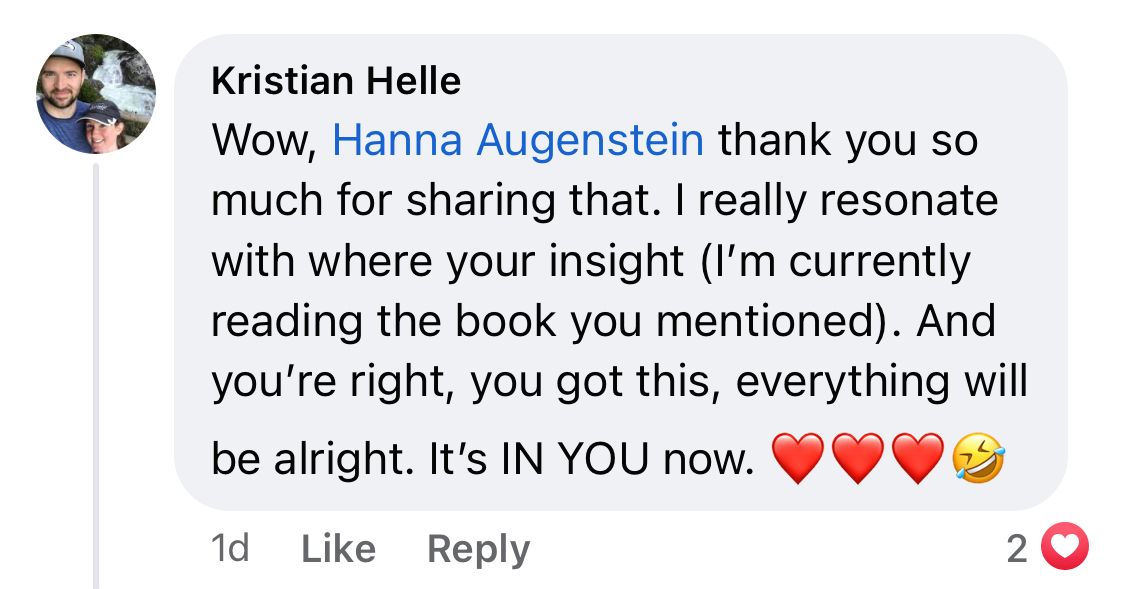Click the red heart reaction icon
The image size is (1125, 589).
[x=1065, y=547]
